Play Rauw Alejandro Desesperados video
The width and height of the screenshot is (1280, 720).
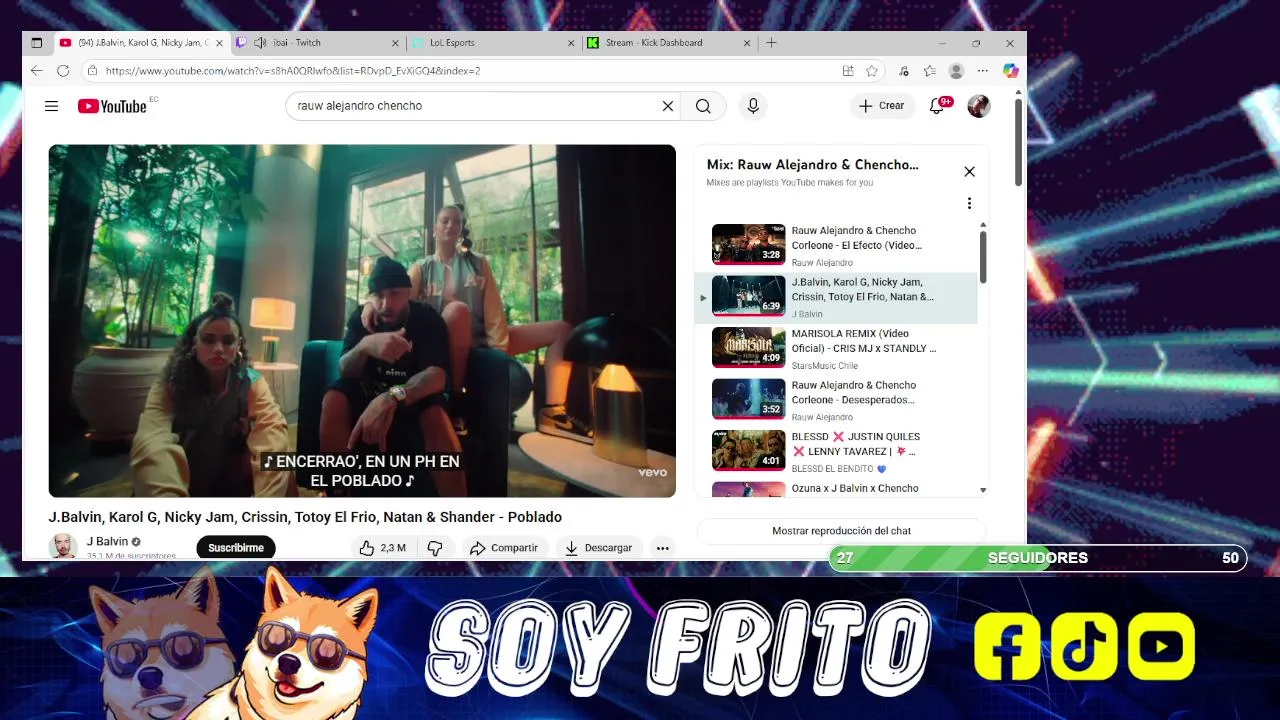click(836, 400)
